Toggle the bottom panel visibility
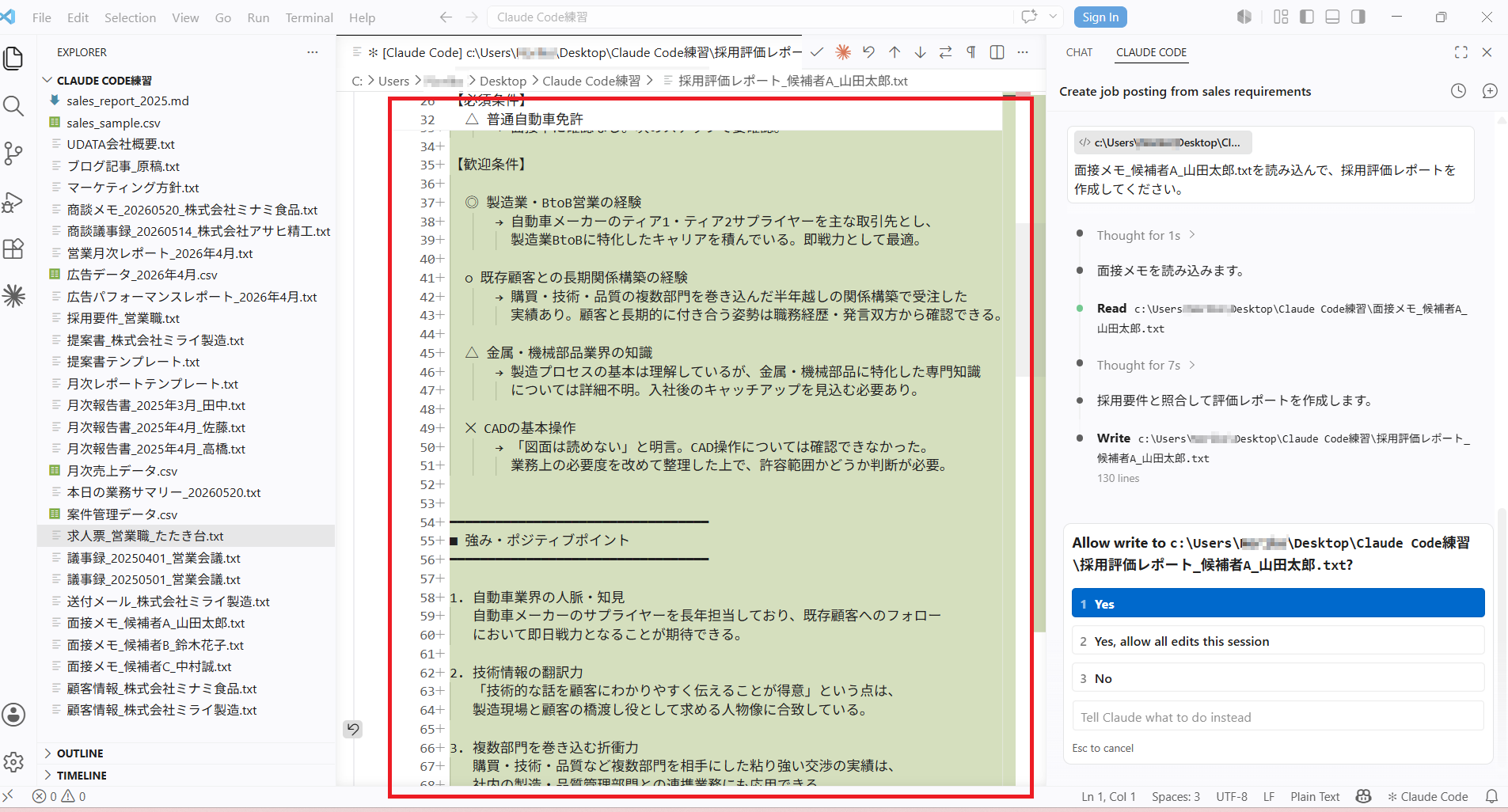The image size is (1508, 812). [1332, 17]
